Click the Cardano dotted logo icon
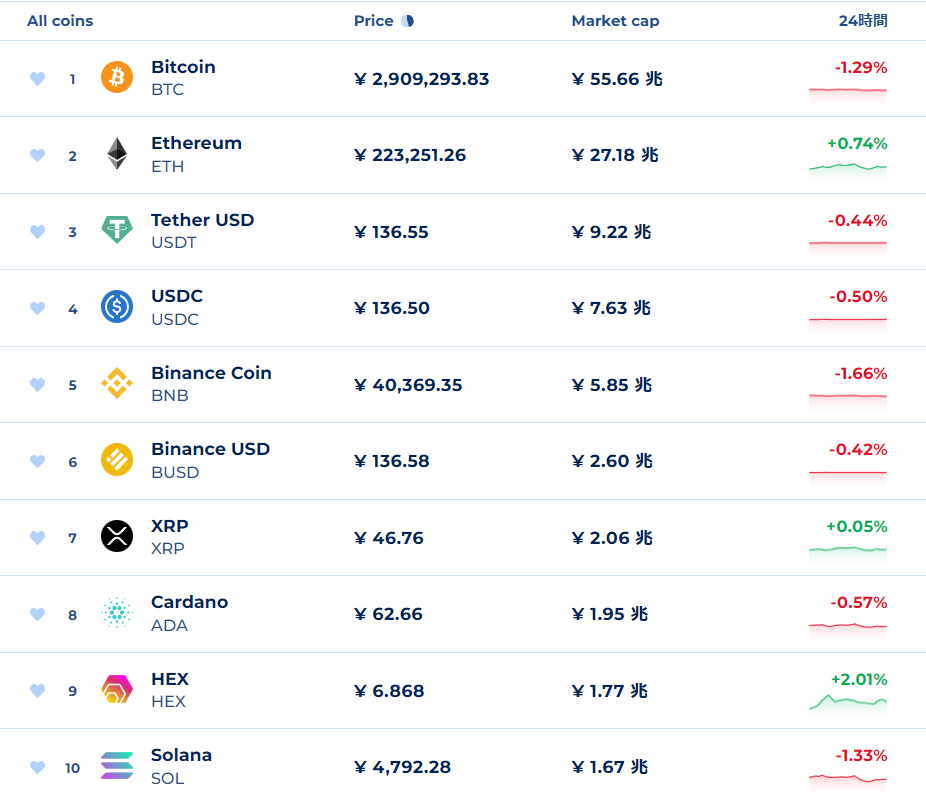The width and height of the screenshot is (926, 804). pos(117,613)
